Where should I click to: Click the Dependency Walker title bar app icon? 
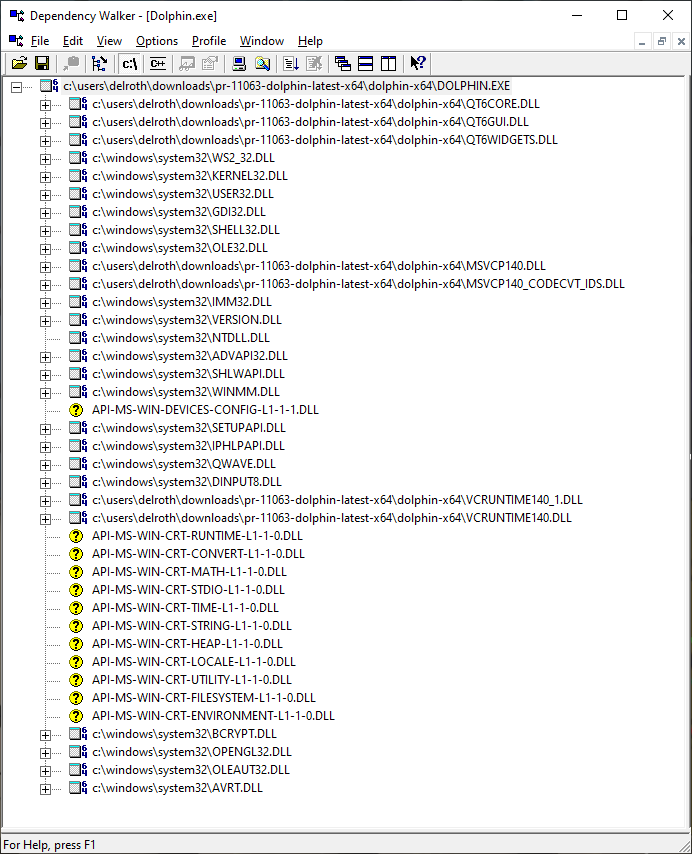(x=17, y=16)
